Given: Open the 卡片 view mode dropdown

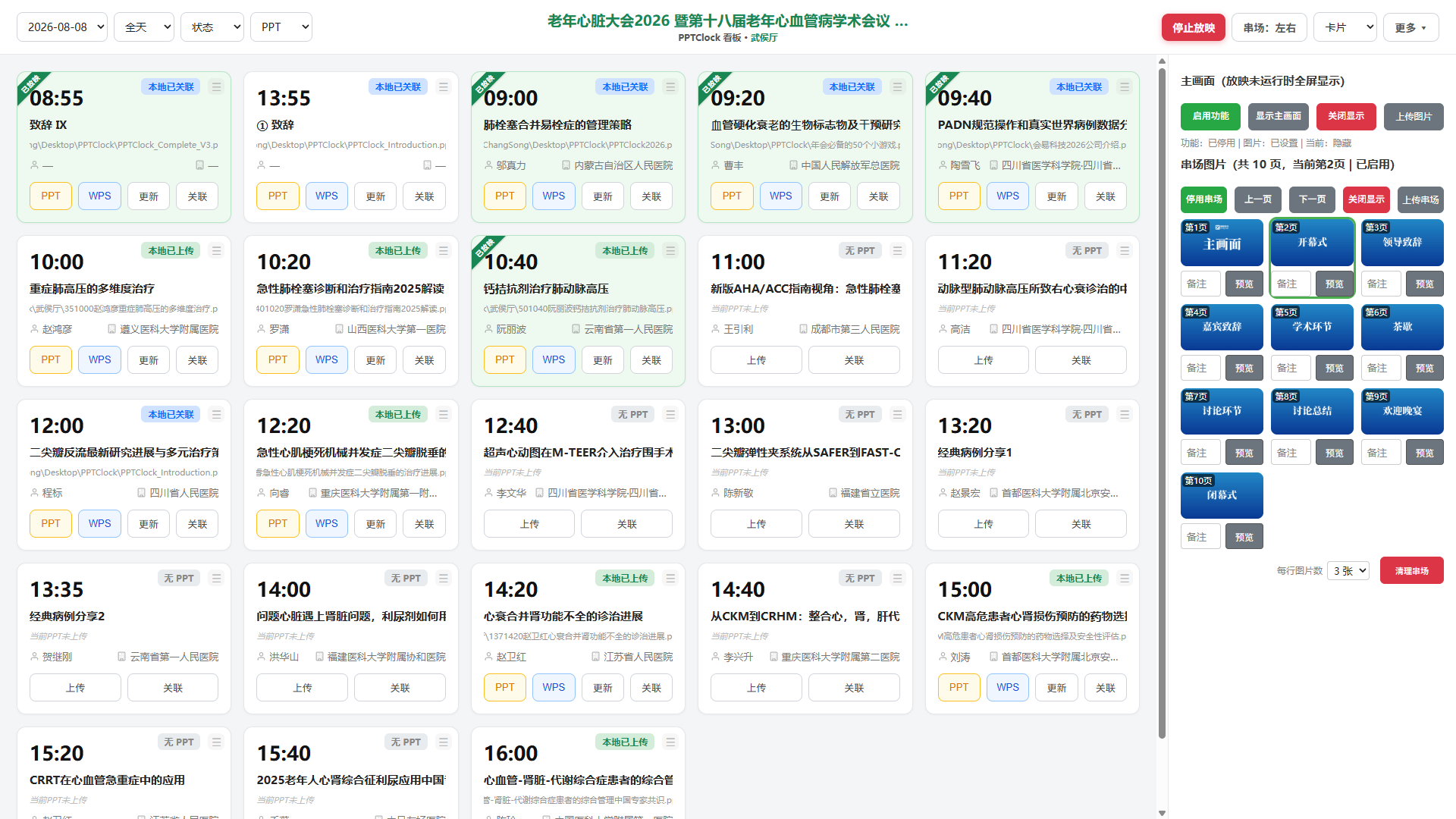Looking at the screenshot, I should coord(1345,27).
